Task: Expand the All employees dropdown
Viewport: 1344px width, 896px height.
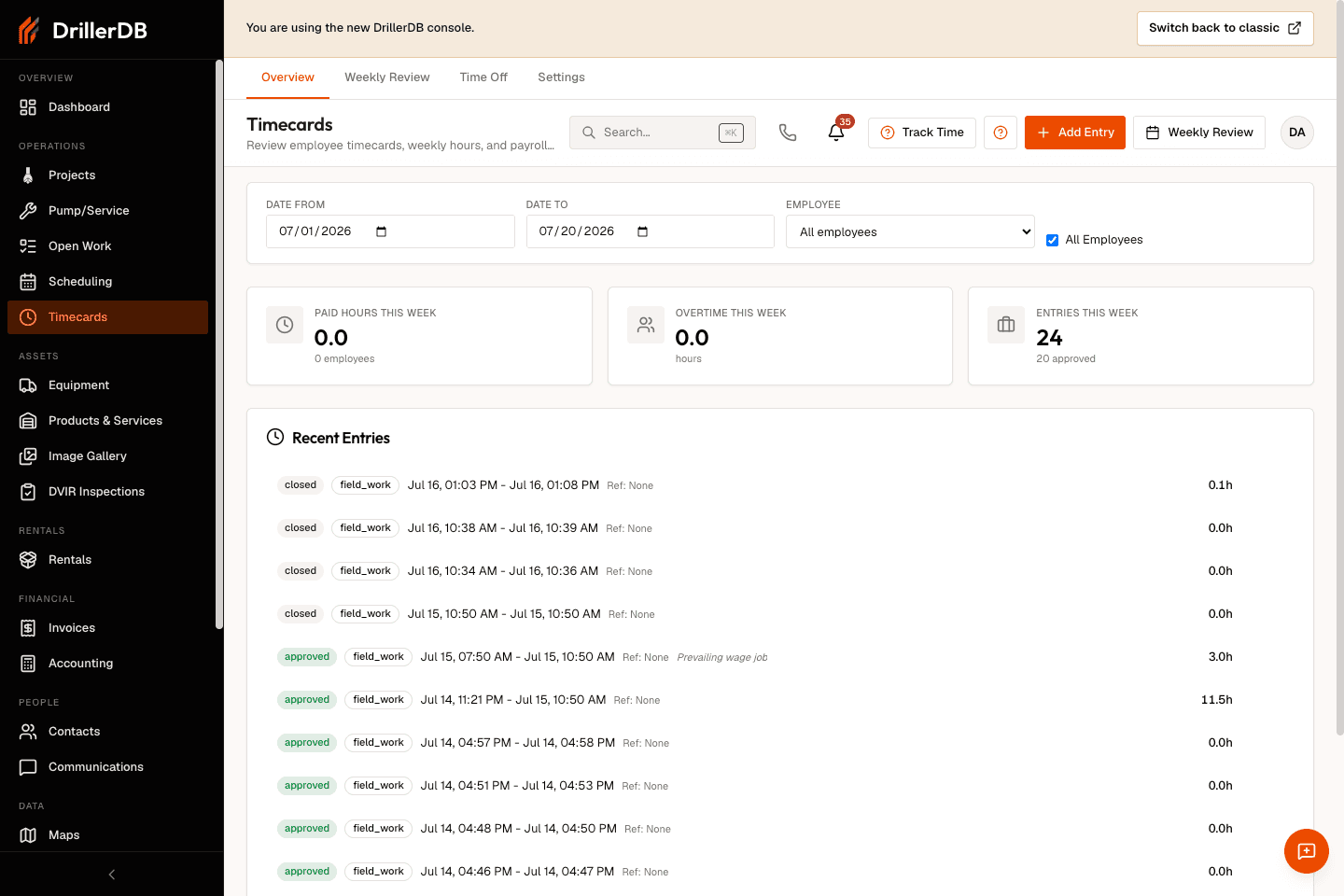Action: click(910, 231)
